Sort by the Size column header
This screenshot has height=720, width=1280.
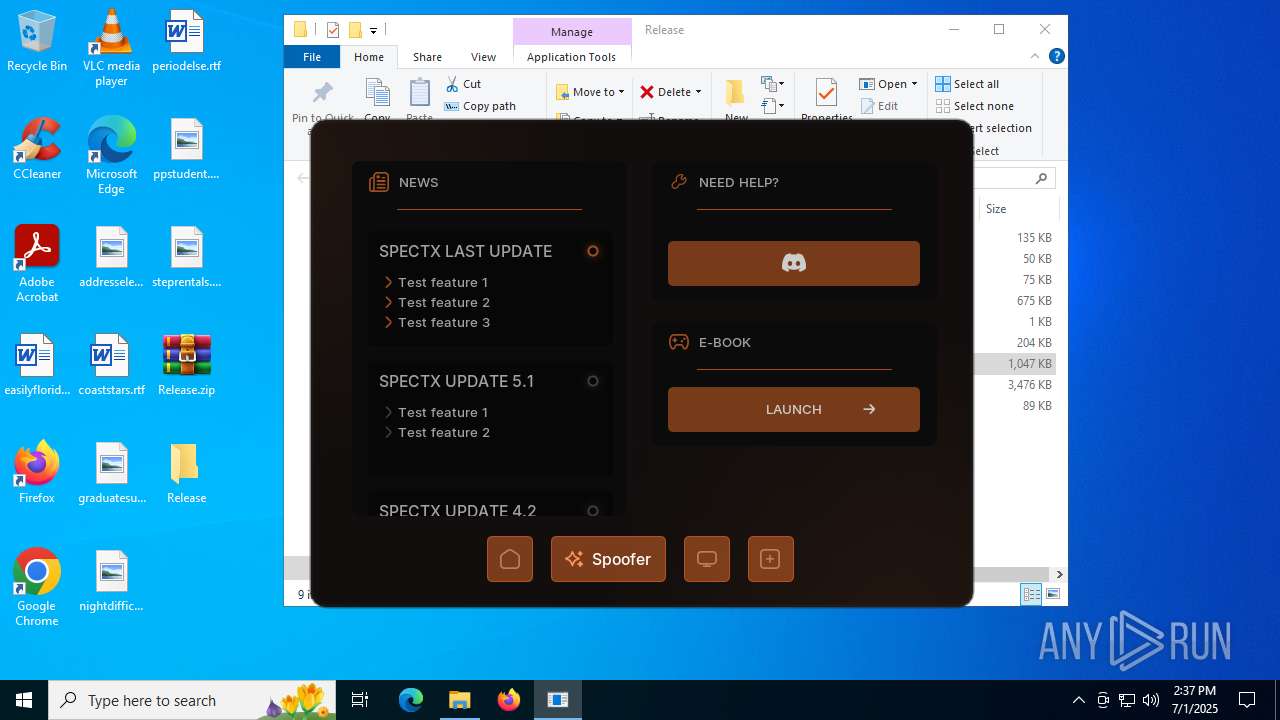(1018, 209)
